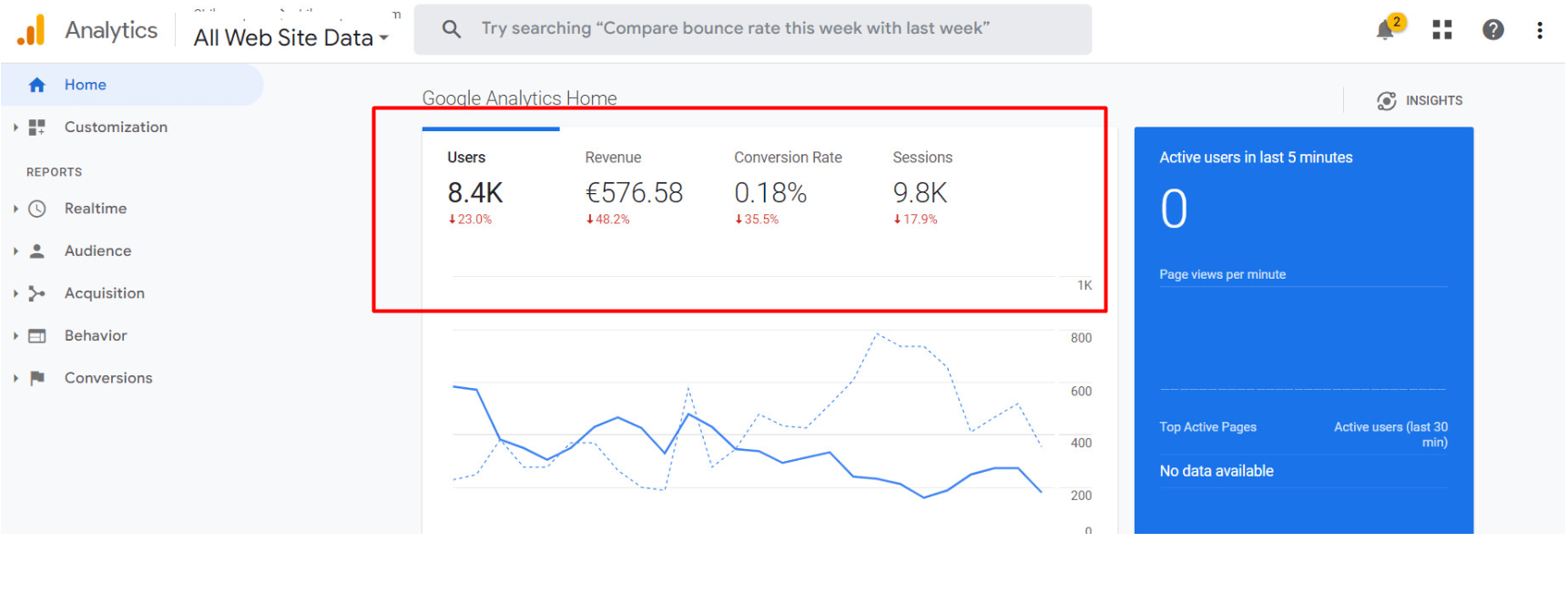The image size is (1568, 614).
Task: Click the Audience person icon
Action: [37, 251]
